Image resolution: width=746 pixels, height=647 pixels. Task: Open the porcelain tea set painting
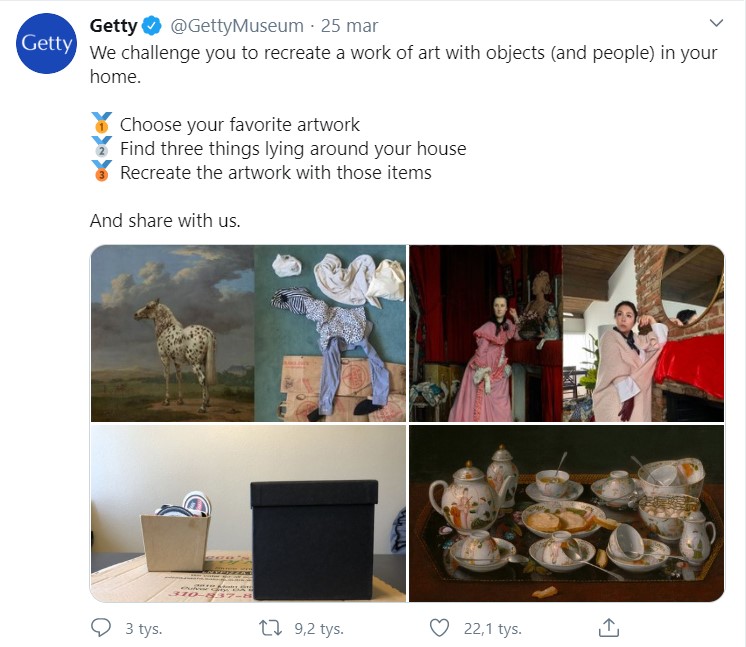[x=567, y=514]
